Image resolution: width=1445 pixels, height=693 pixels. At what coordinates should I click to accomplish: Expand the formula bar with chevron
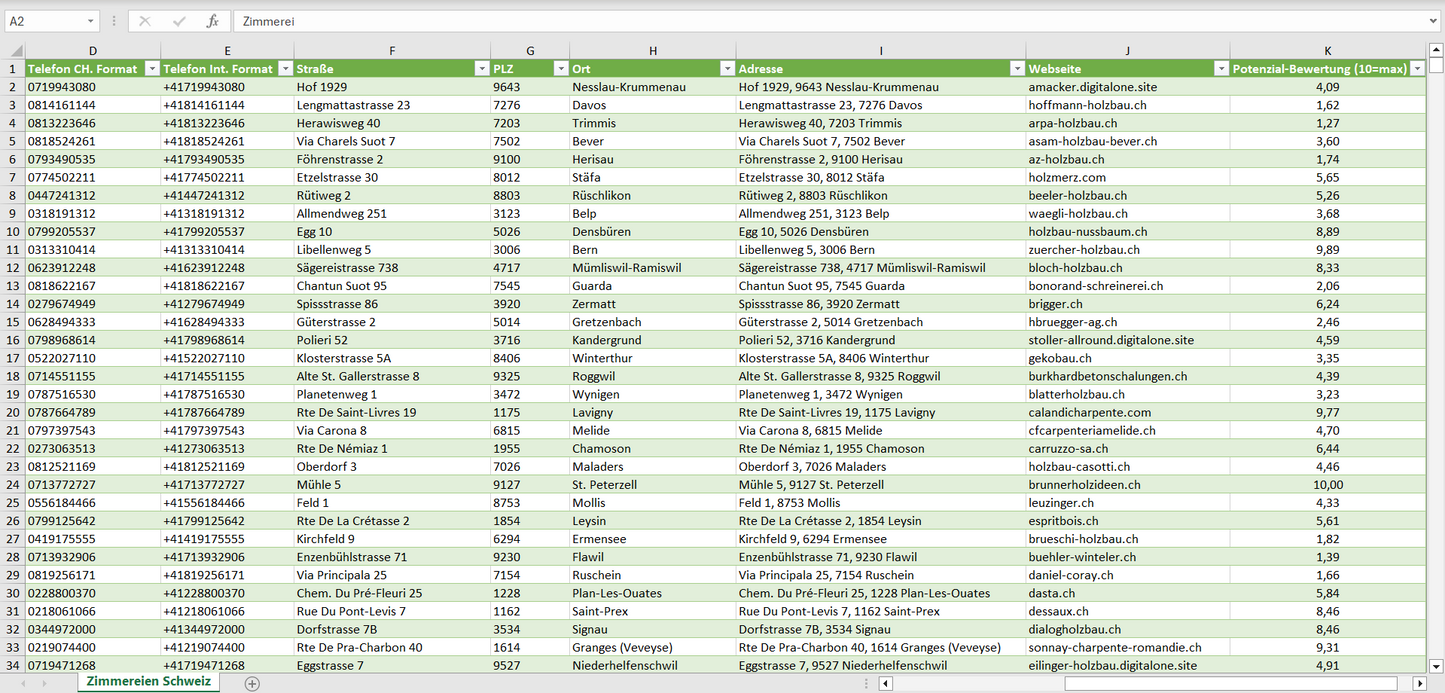point(1434,21)
